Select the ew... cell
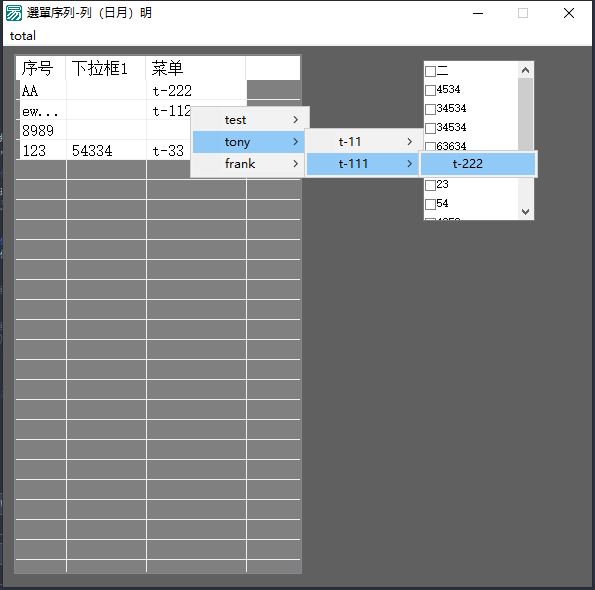Screen dimensions: 595x590 pyautogui.click(x=42, y=110)
